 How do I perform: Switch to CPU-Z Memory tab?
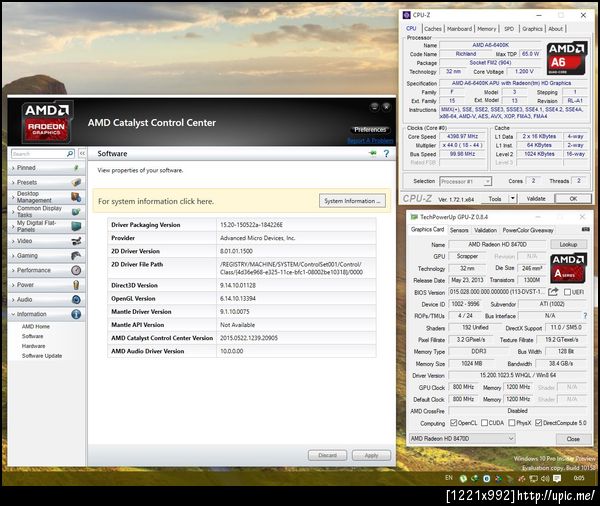pyautogui.click(x=487, y=29)
